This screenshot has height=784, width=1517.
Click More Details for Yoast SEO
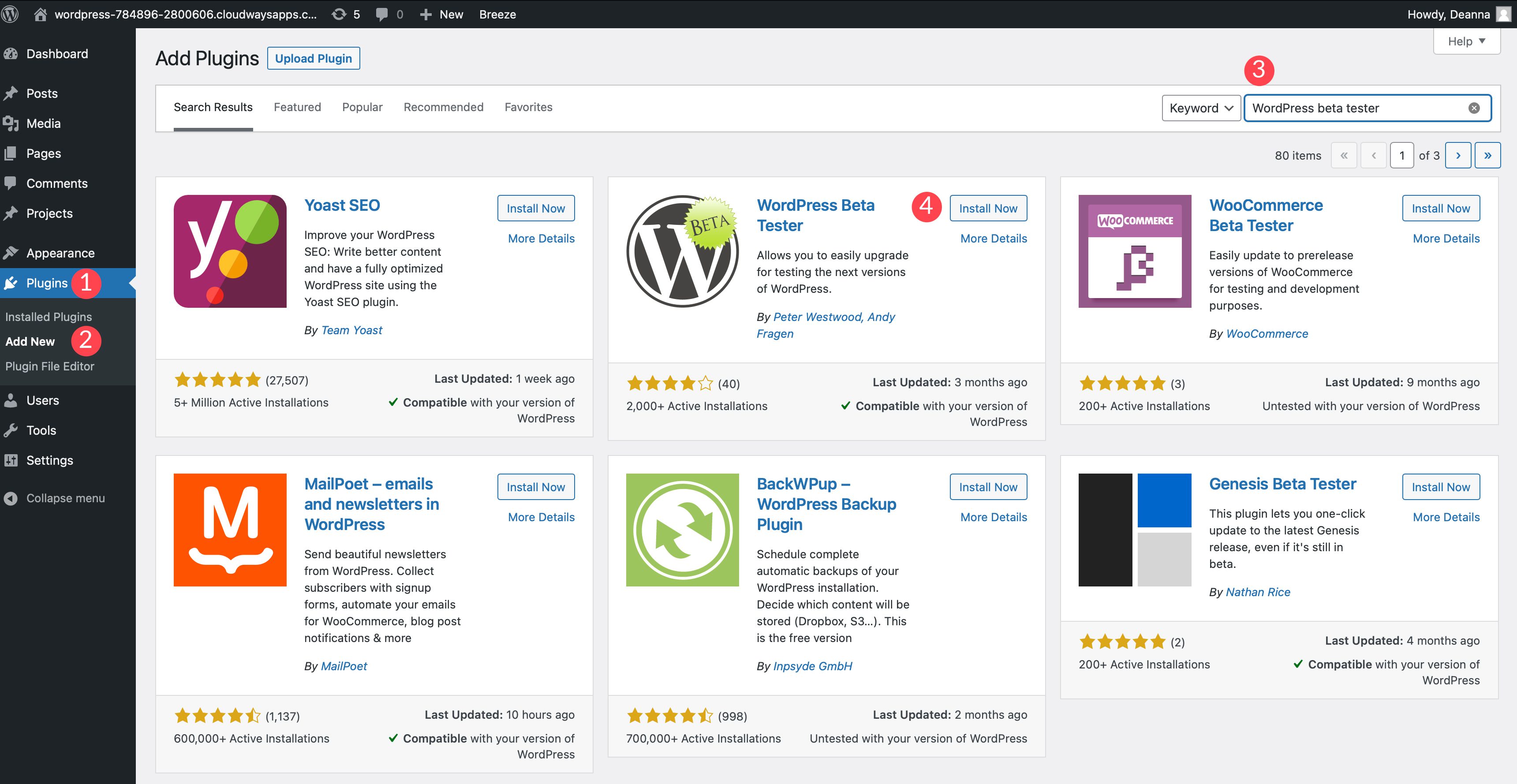(541, 238)
